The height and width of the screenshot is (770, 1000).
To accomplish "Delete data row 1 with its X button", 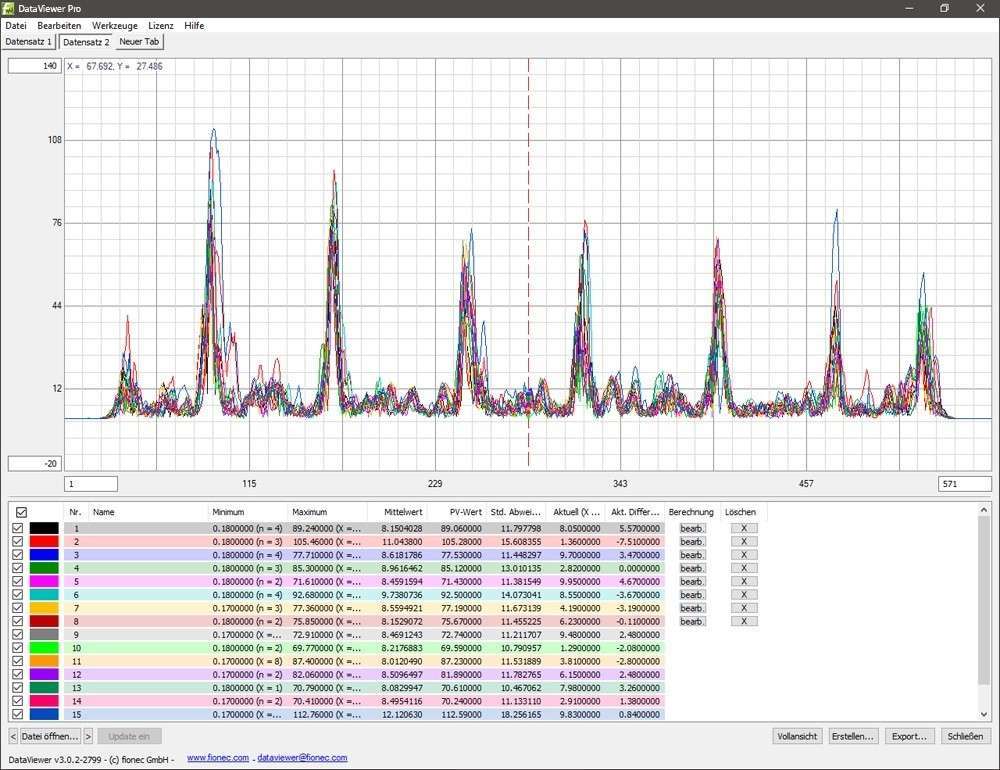I will click(744, 528).
